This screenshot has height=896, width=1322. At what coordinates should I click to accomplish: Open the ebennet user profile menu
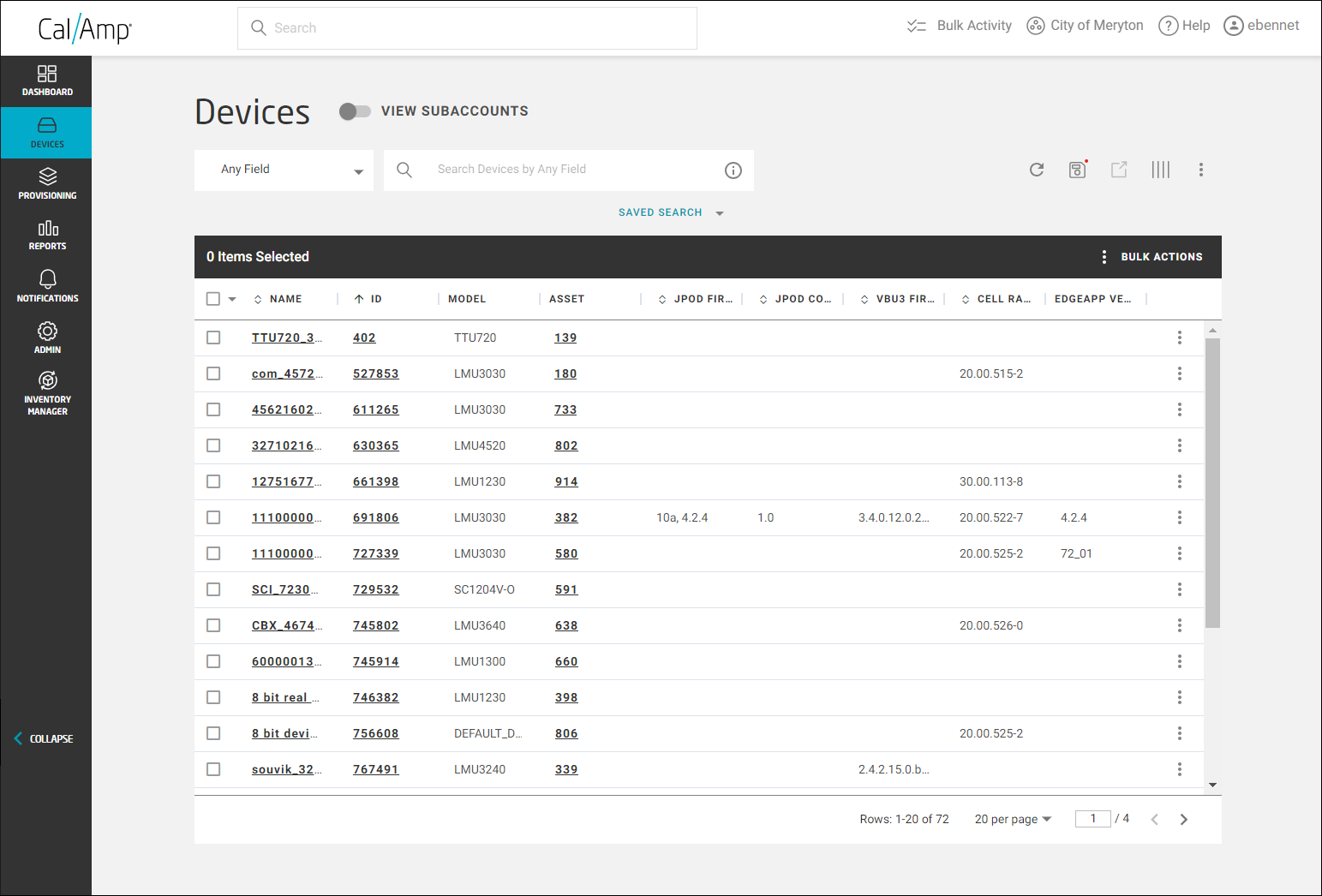1262,26
